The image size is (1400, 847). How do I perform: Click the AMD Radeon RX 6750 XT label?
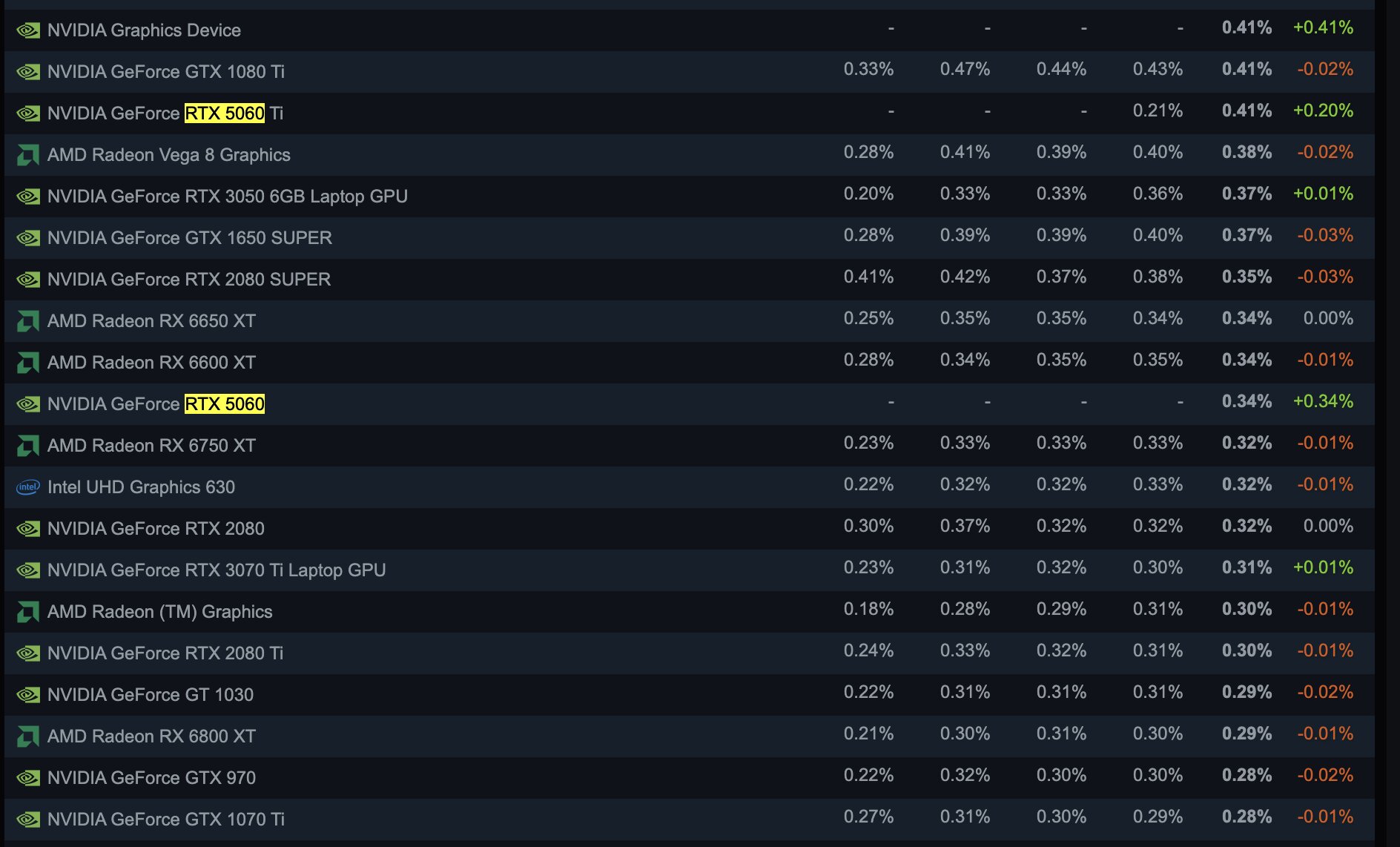(151, 446)
